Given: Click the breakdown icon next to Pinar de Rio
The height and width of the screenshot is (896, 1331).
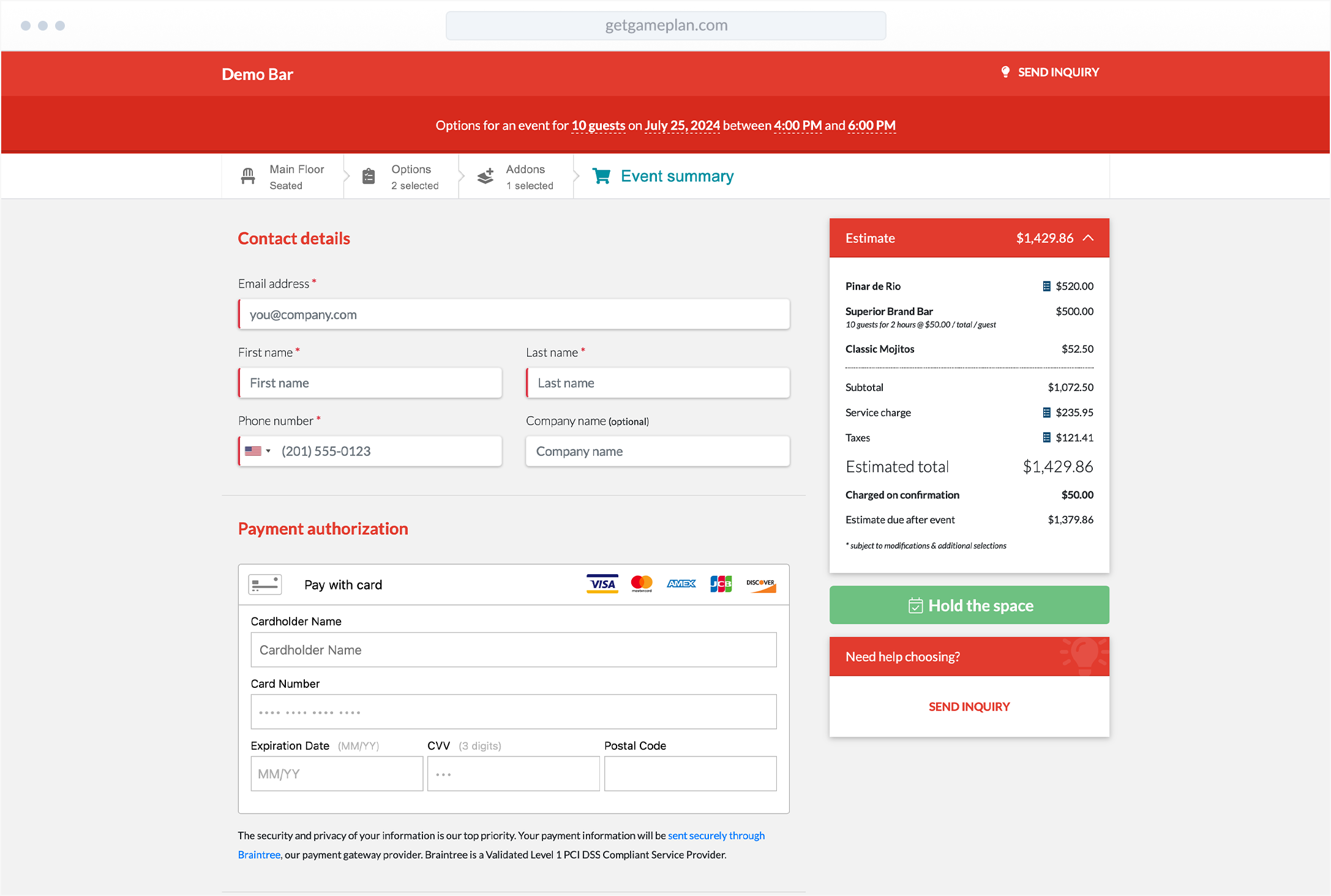Looking at the screenshot, I should (1046, 286).
